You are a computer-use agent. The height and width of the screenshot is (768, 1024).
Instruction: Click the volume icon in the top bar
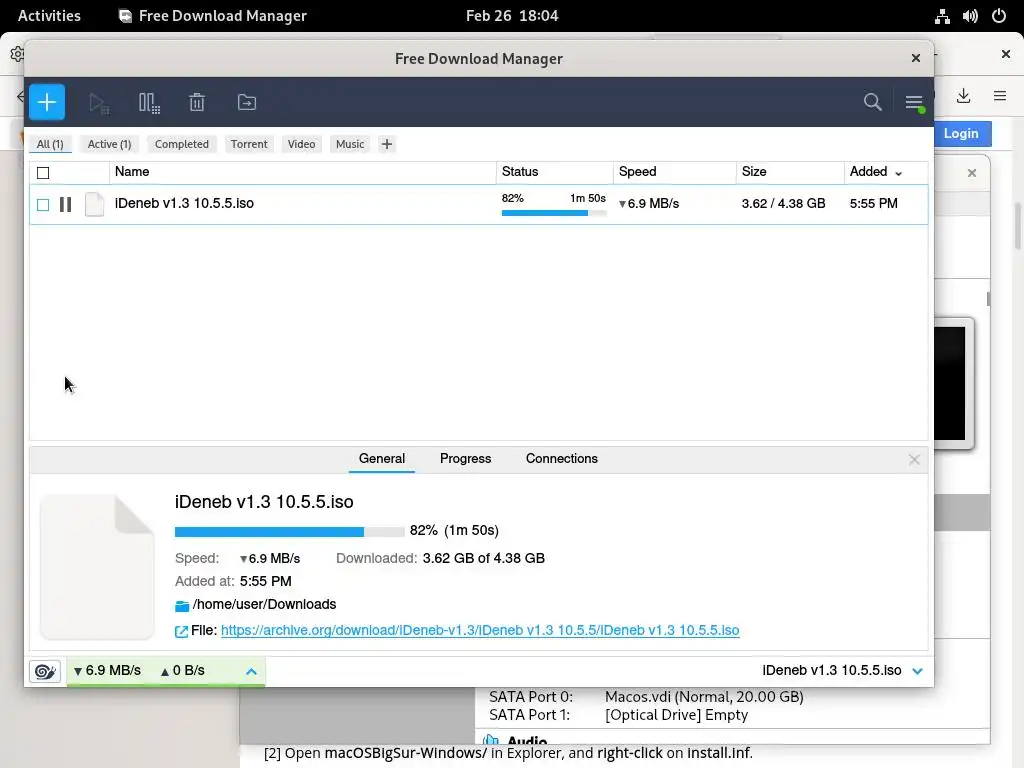pos(970,16)
